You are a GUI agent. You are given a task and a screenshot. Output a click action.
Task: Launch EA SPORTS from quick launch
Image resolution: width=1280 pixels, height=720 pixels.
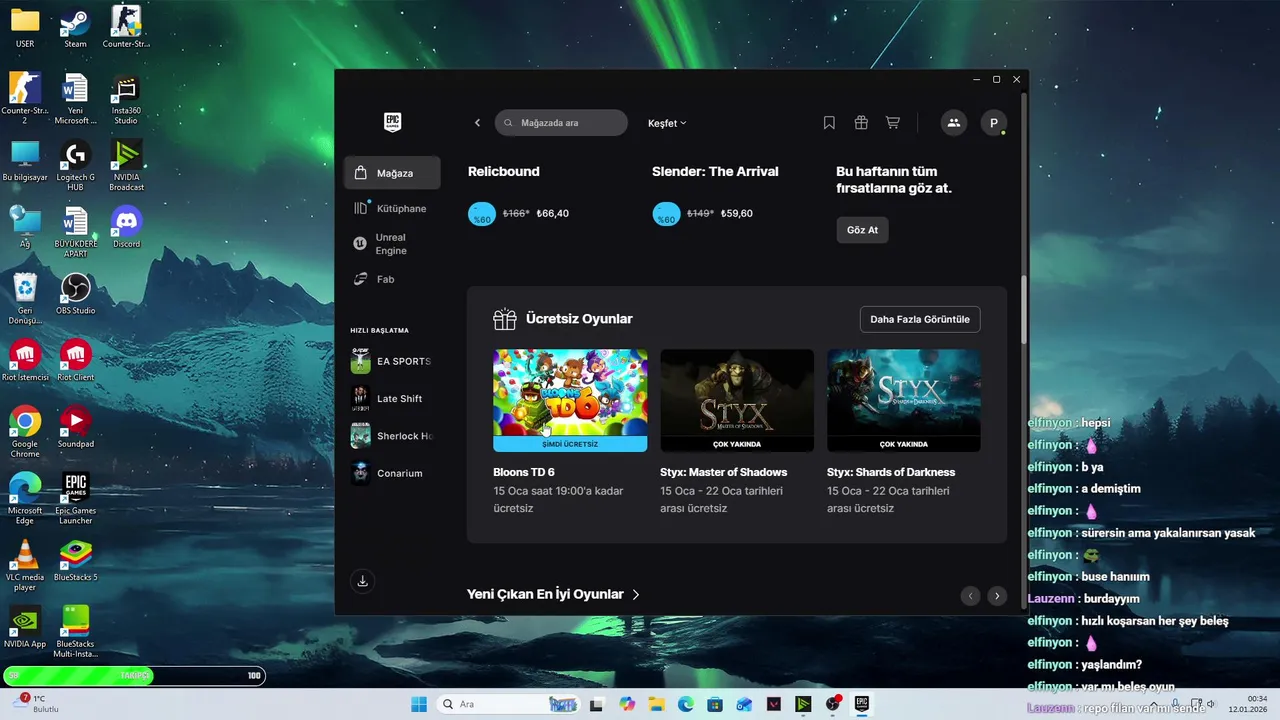(391, 361)
